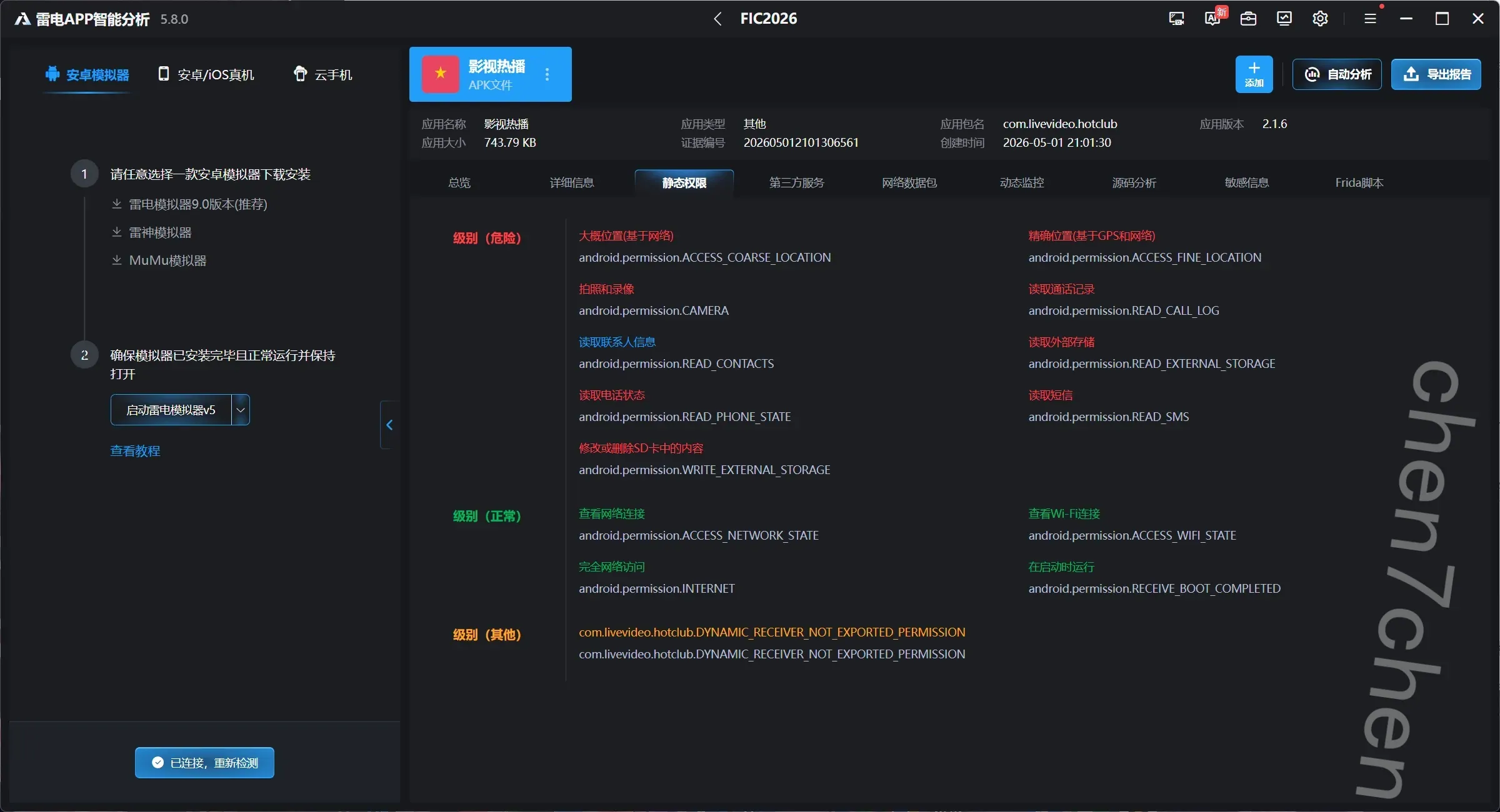Screen dimensions: 1500x812
Task: Open the 敏感信息 tab
Action: pyautogui.click(x=1247, y=182)
